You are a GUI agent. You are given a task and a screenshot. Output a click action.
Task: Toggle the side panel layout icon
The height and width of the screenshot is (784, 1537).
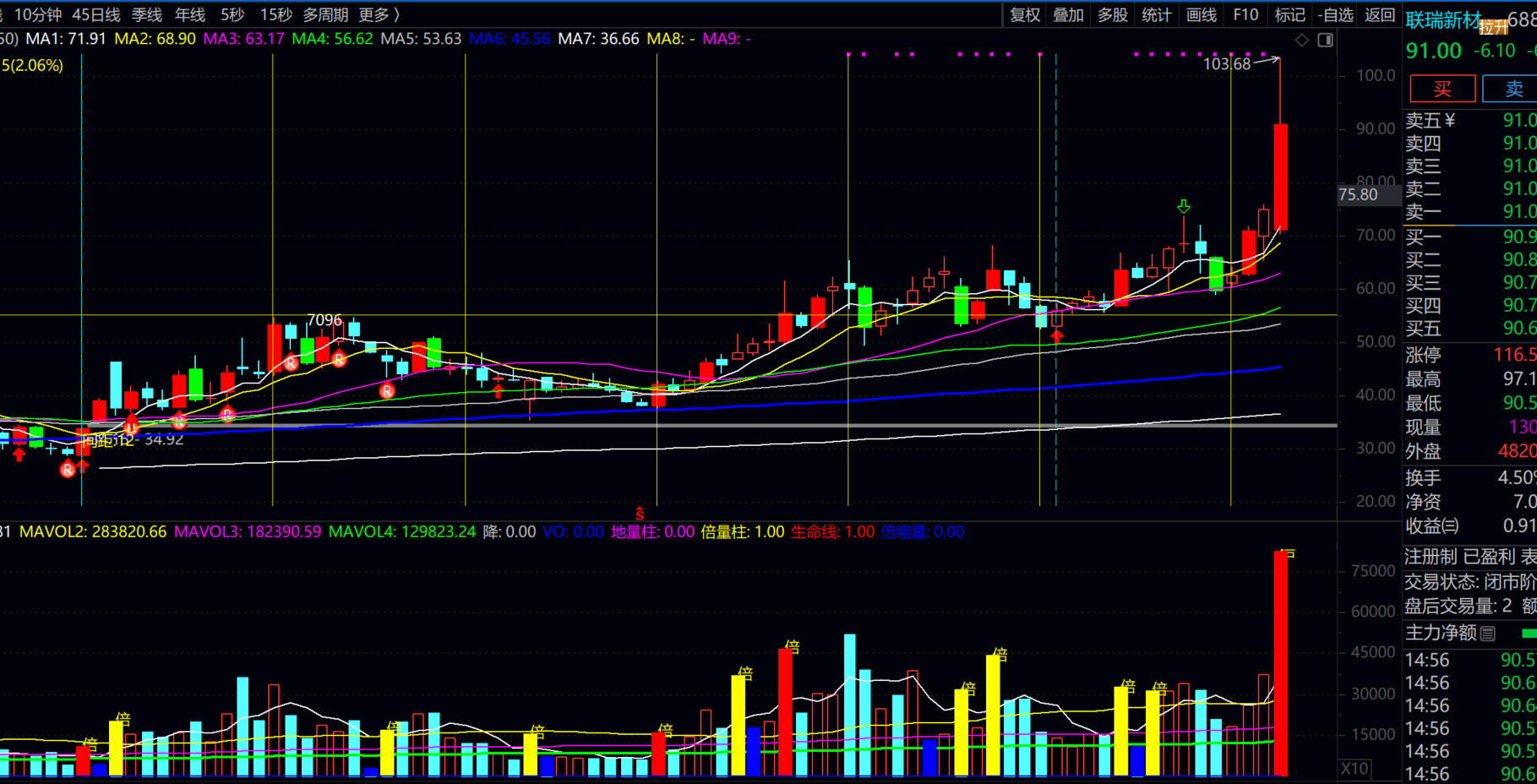pyautogui.click(x=1325, y=40)
